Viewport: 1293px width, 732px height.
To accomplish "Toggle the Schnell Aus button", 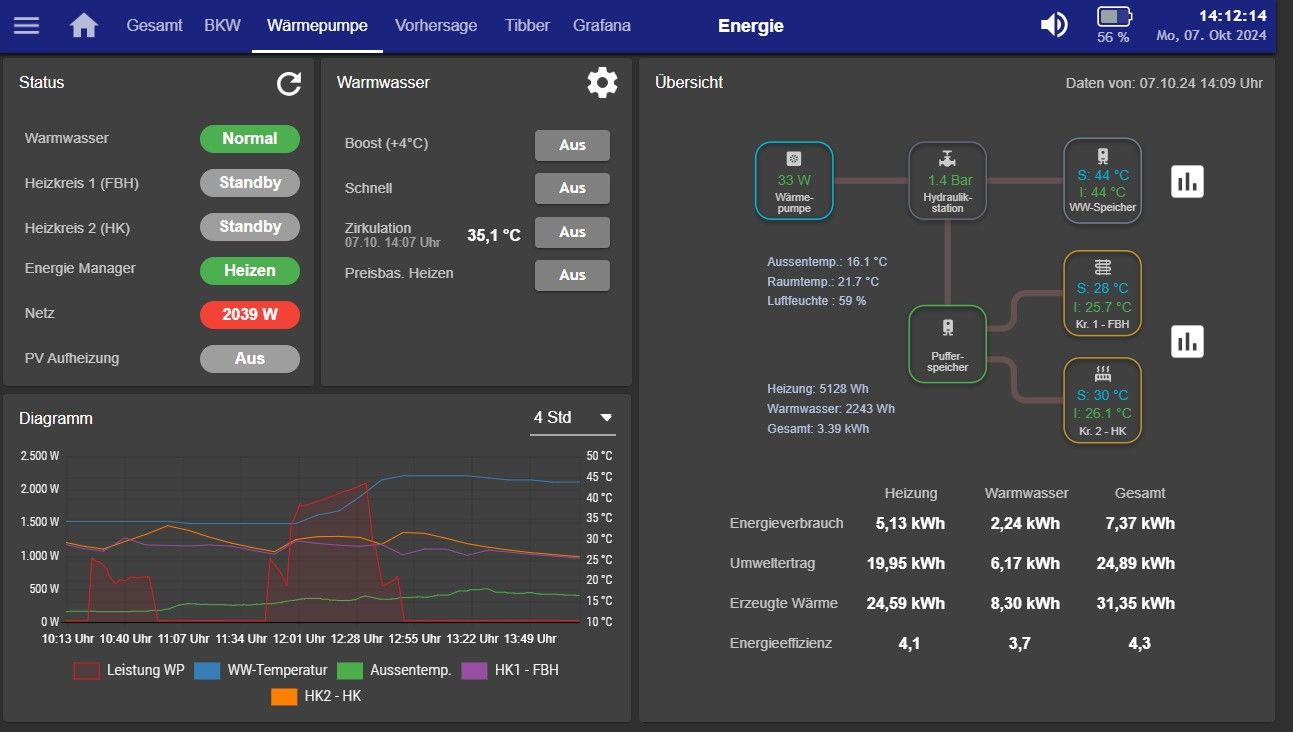I will click(572, 188).
